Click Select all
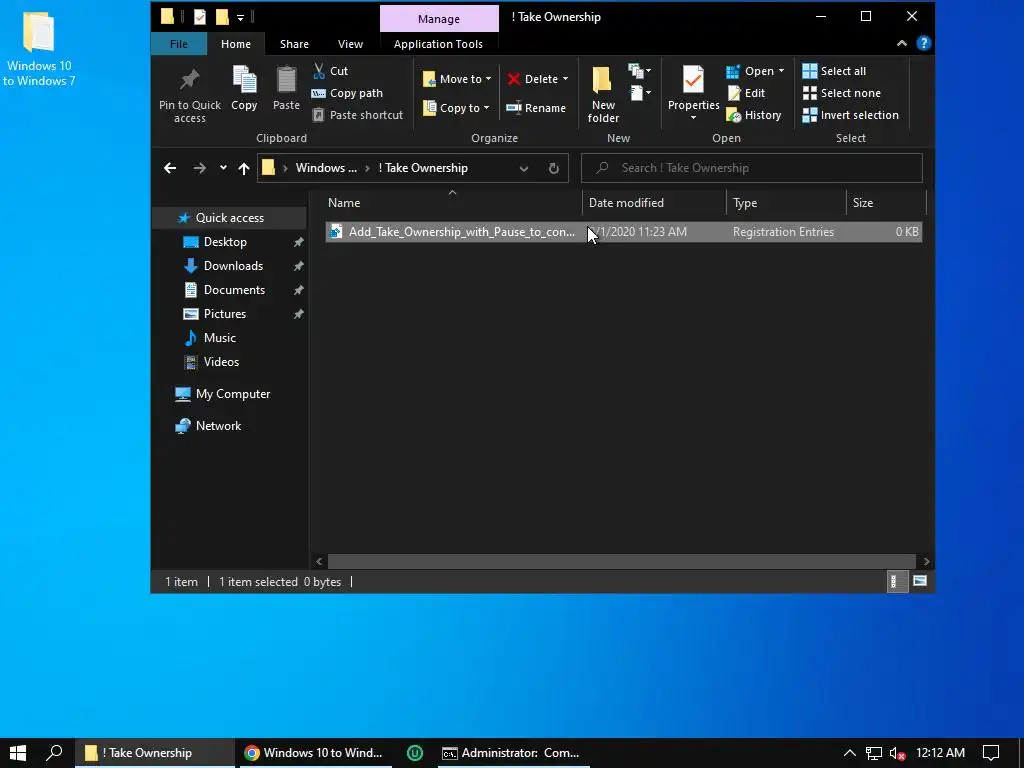Image resolution: width=1024 pixels, height=768 pixels. (x=834, y=71)
